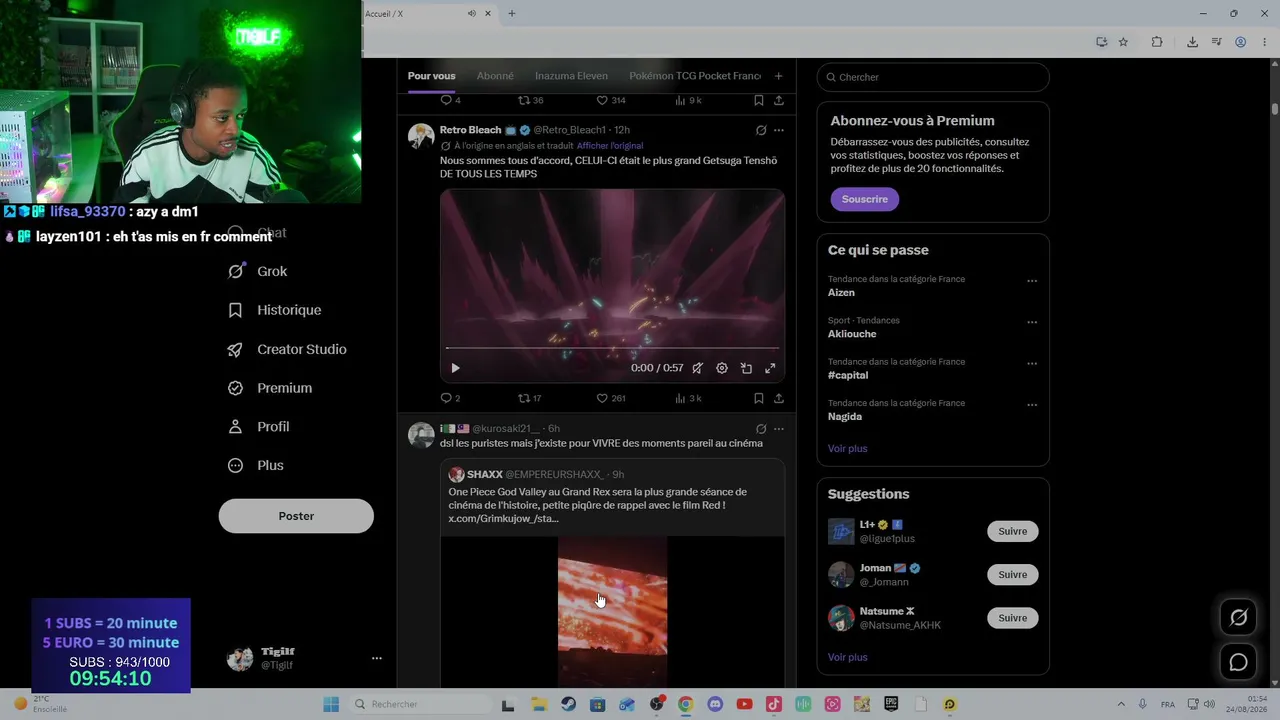Viewport: 1280px width, 720px height.
Task: Open more options for the Nagida trend
Action: point(1032,405)
